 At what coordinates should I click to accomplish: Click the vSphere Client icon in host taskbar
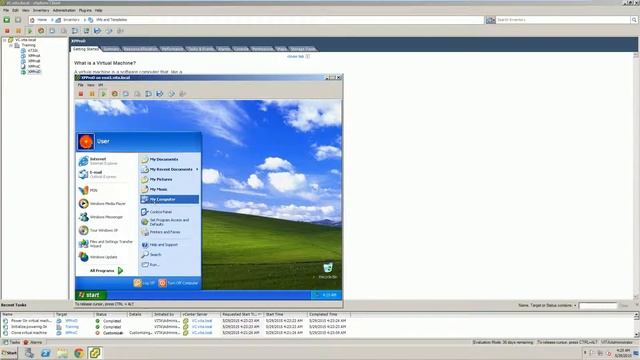(95, 353)
